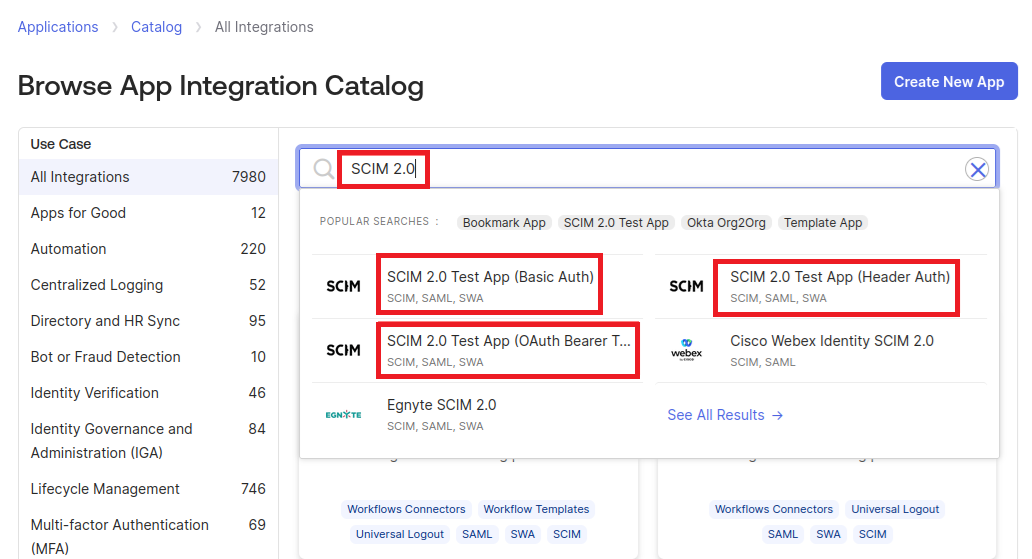Select Bookmark App popular search
Screen dimensions: 1032x559
(x=504, y=223)
